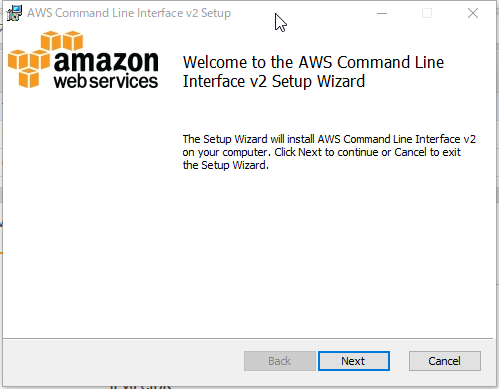Click the partially hidden text below the dialog
The height and width of the screenshot is (389, 499).
coord(141,387)
